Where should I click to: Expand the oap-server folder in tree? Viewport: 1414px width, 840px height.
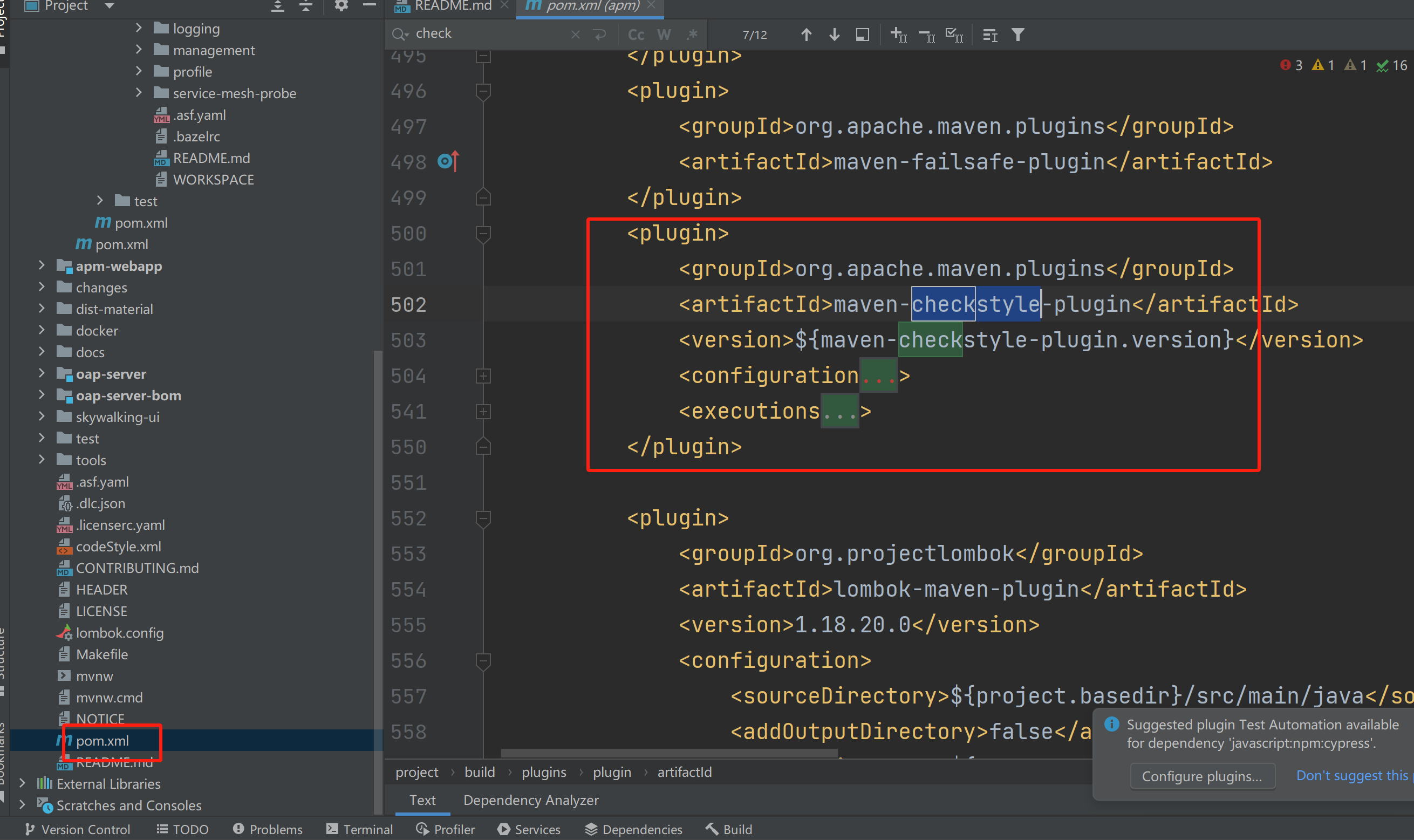pos(42,373)
